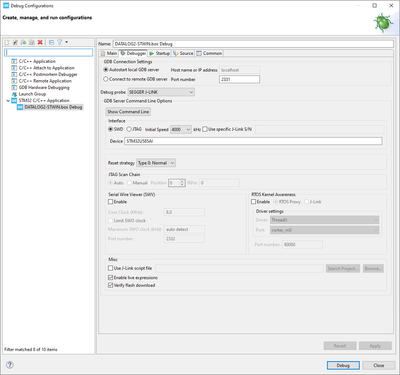
Task: Switch to the Common tab
Action: coord(209,53)
